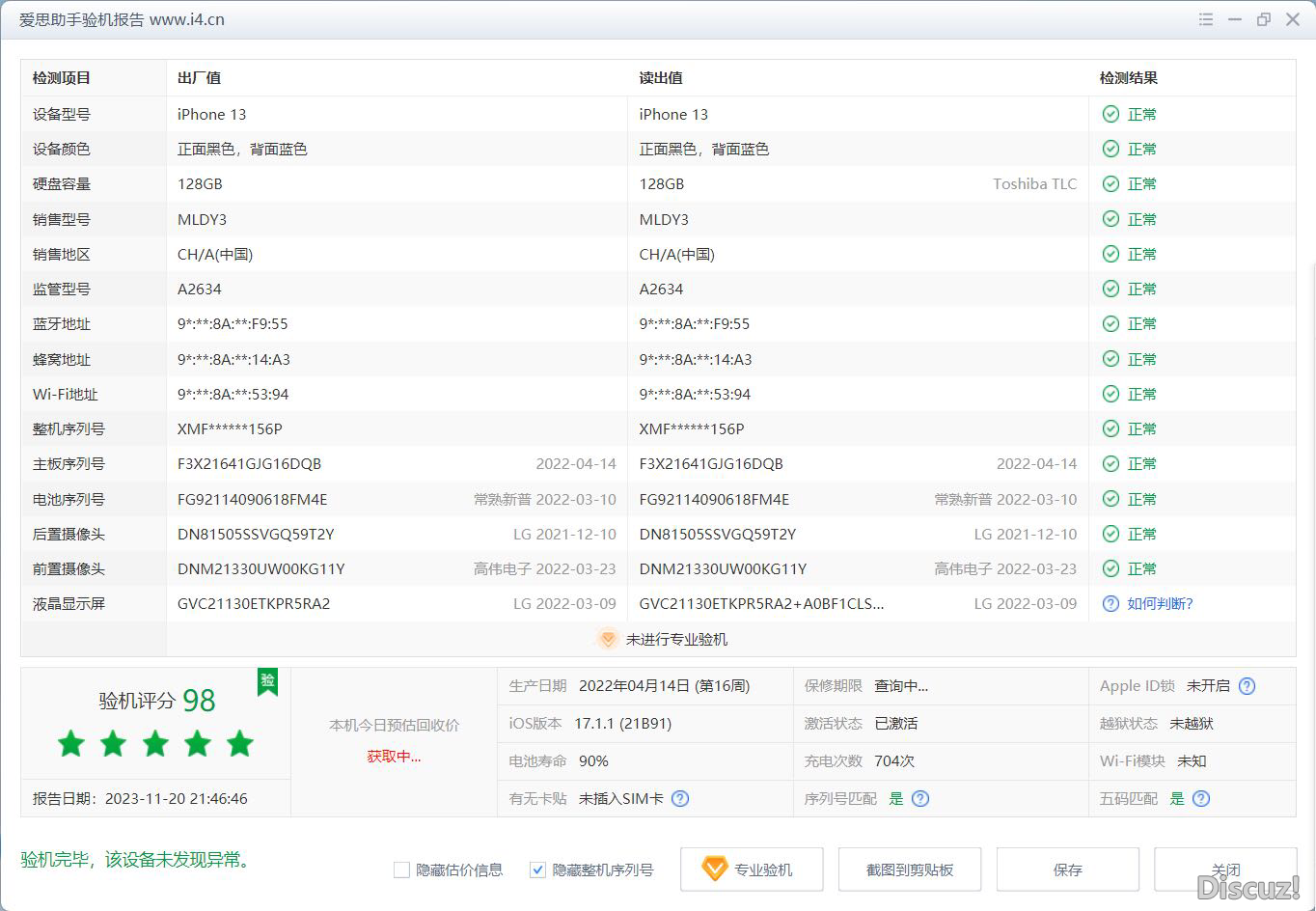Image resolution: width=1316 pixels, height=911 pixels.
Task: Click the help icon beside 未插入SIM卡
Action: point(680,798)
